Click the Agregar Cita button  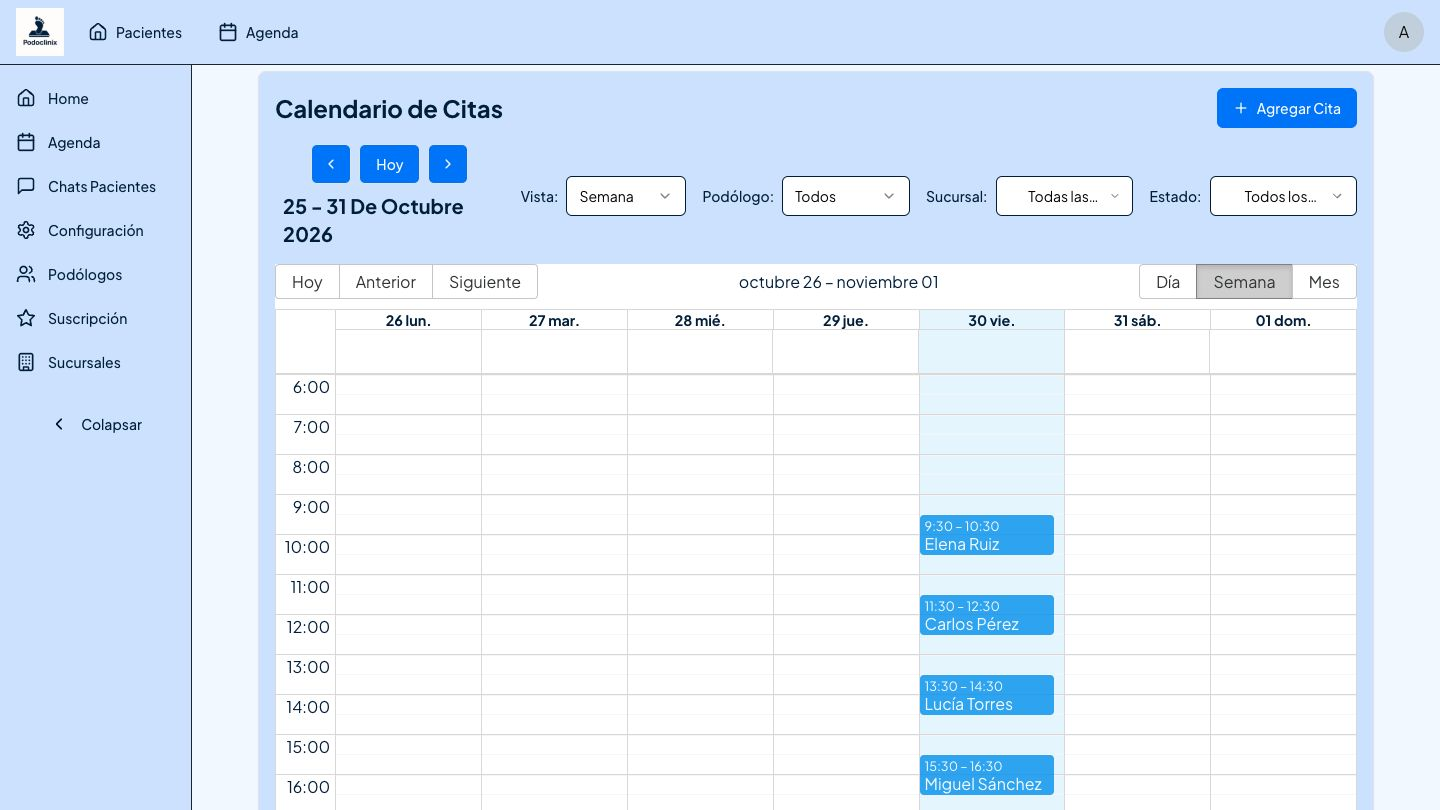coord(1287,108)
